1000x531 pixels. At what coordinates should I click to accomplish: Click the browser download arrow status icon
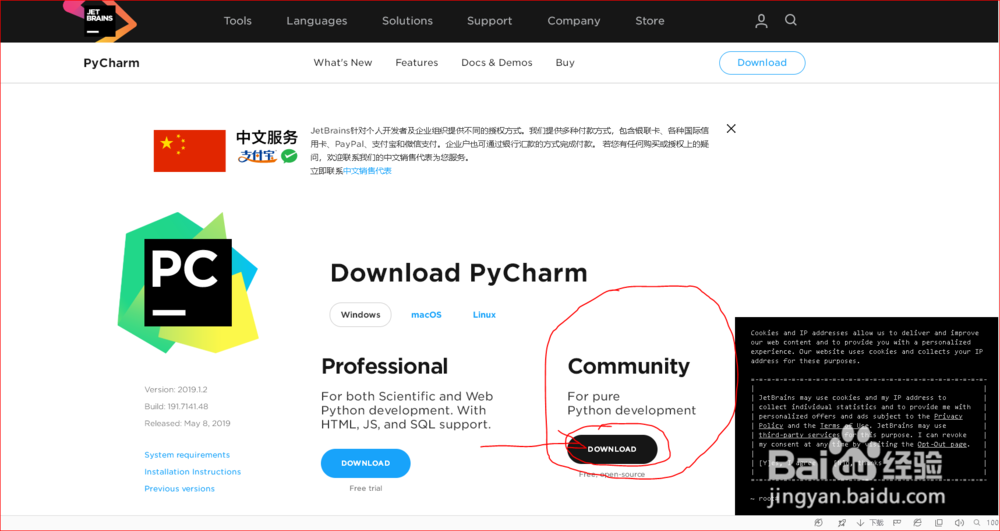click(860, 523)
